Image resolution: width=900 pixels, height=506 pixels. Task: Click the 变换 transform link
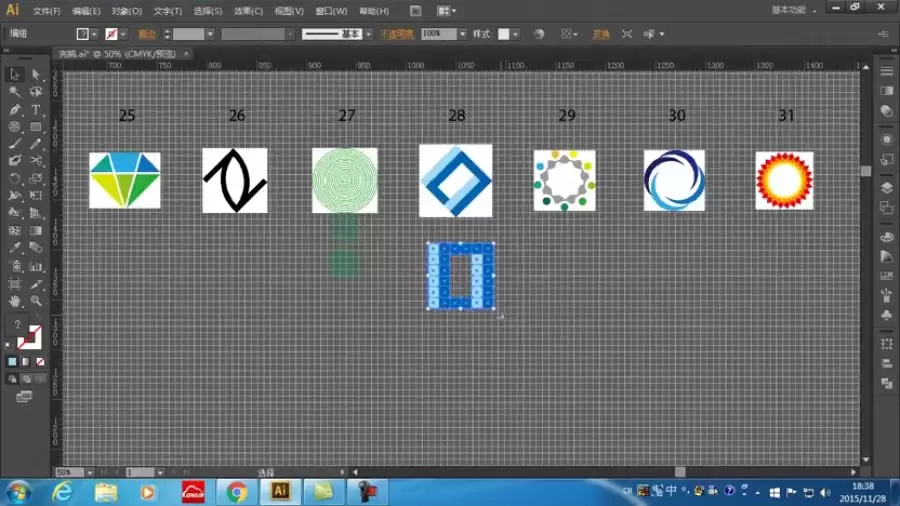tap(600, 34)
